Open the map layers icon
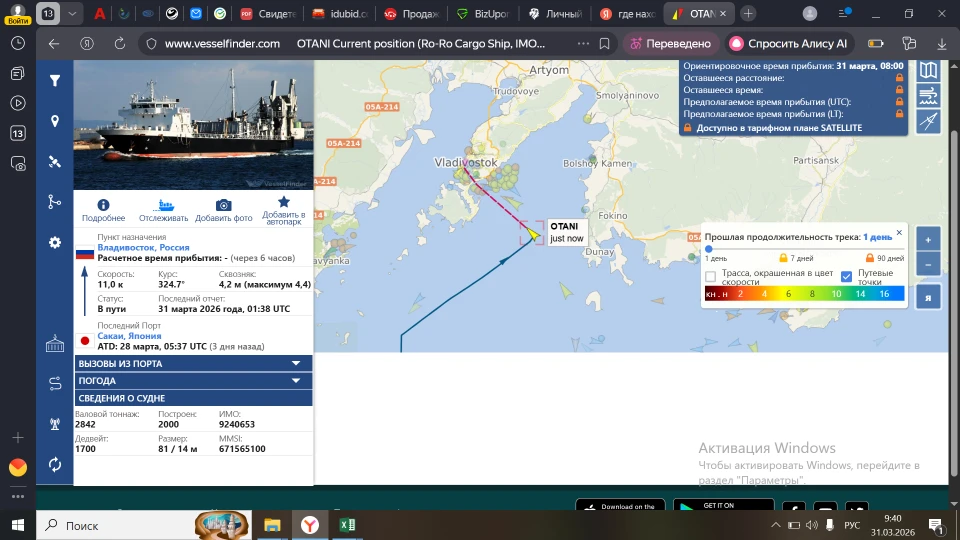Screen dimensions: 960x540 928,70
